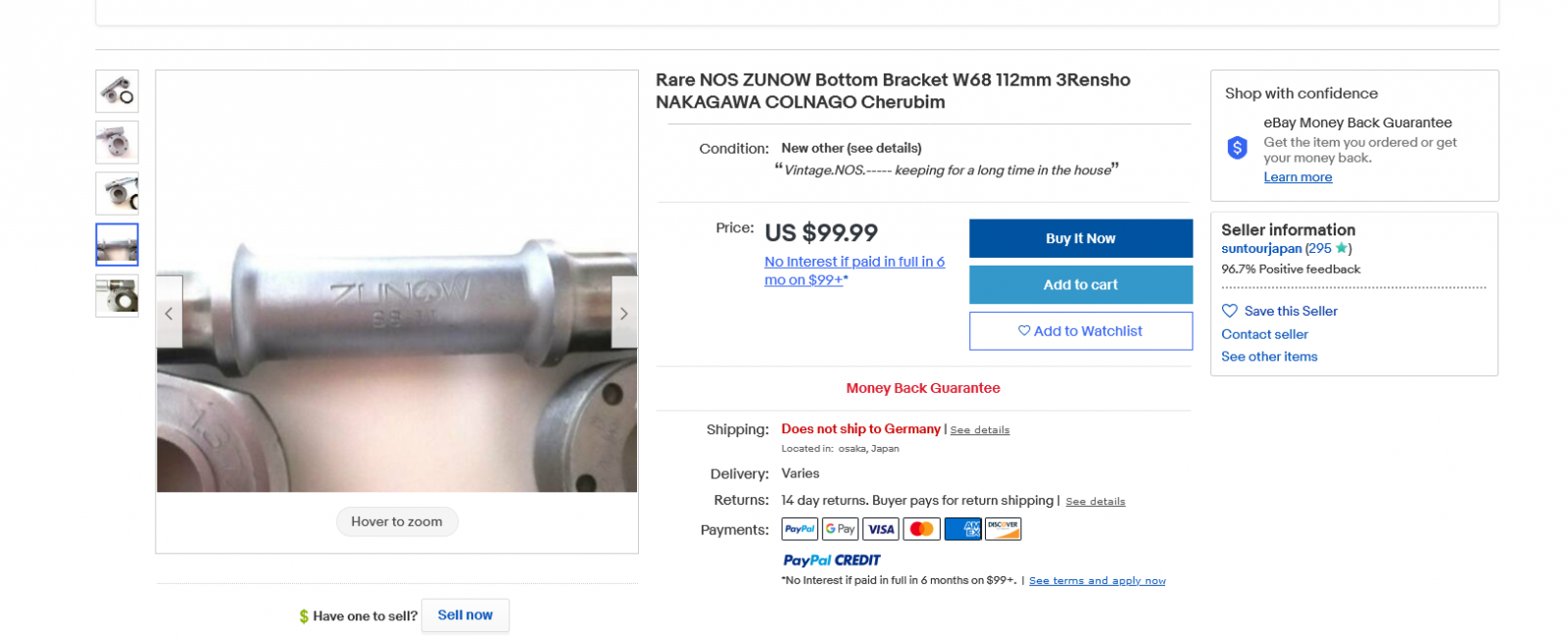The width and height of the screenshot is (1568, 638).
Task: Open the Learn more link
Action: [1298, 177]
